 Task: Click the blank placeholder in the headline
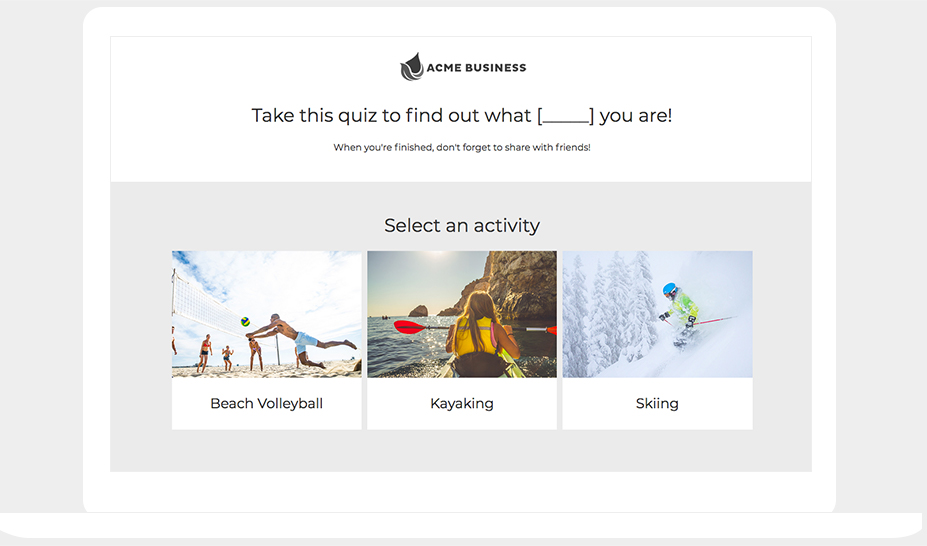coord(565,116)
